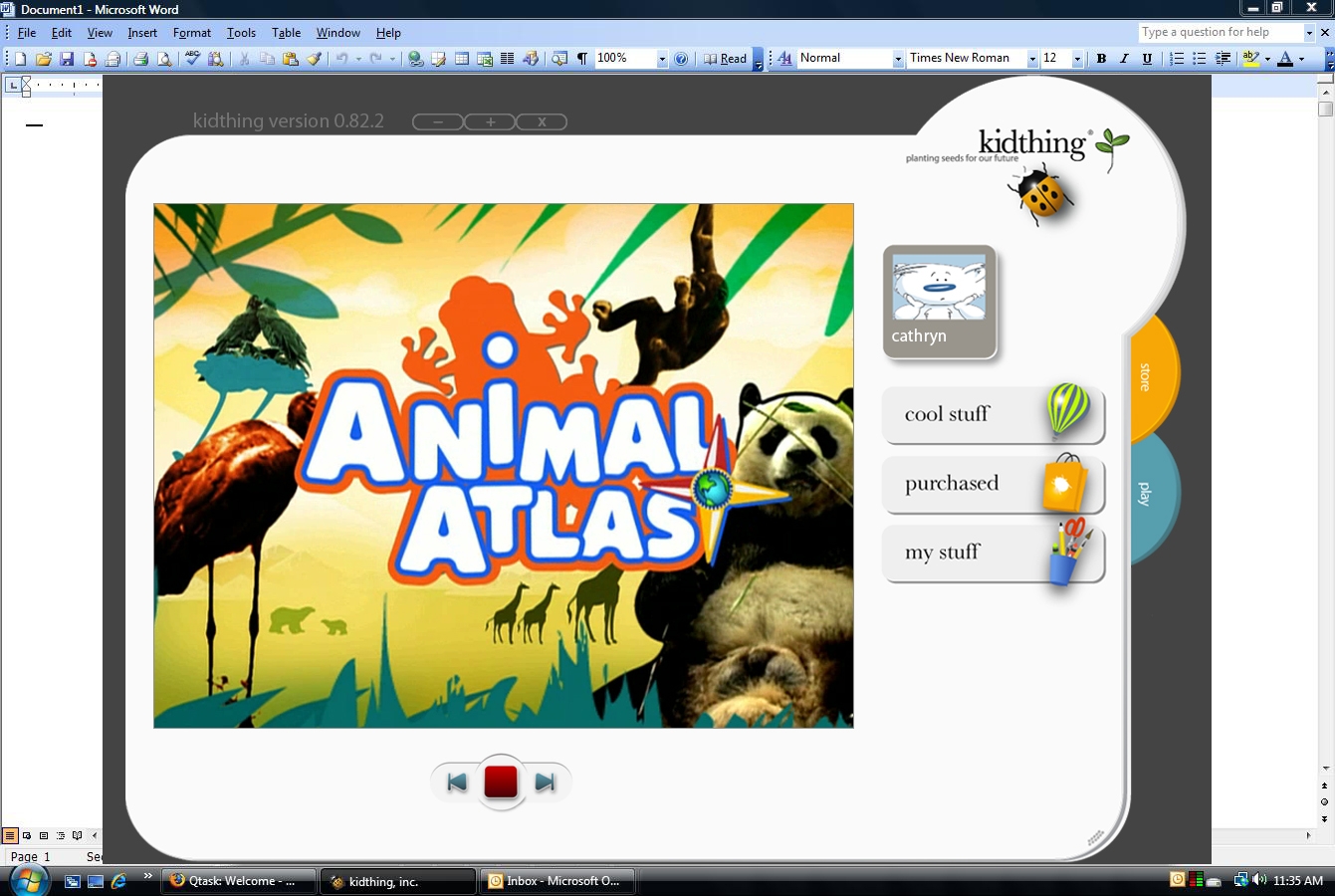Viewport: 1335px width, 896px height.
Task: Open the Edit menu
Action: tap(62, 33)
